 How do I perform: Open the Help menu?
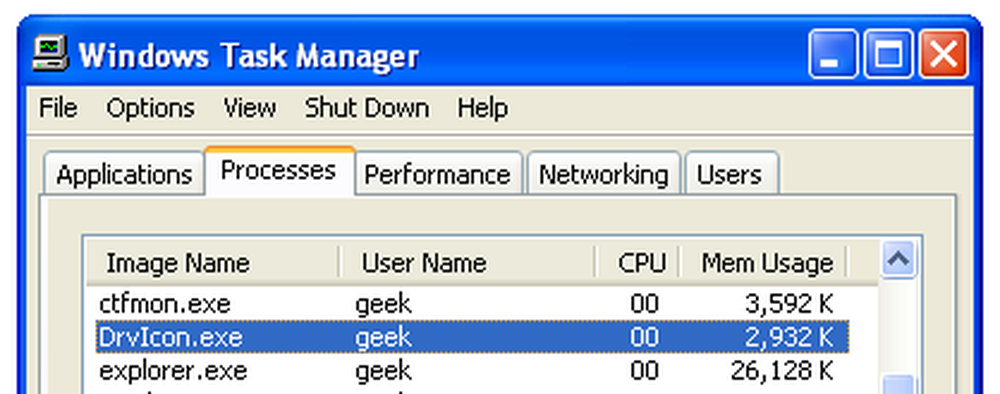(483, 108)
